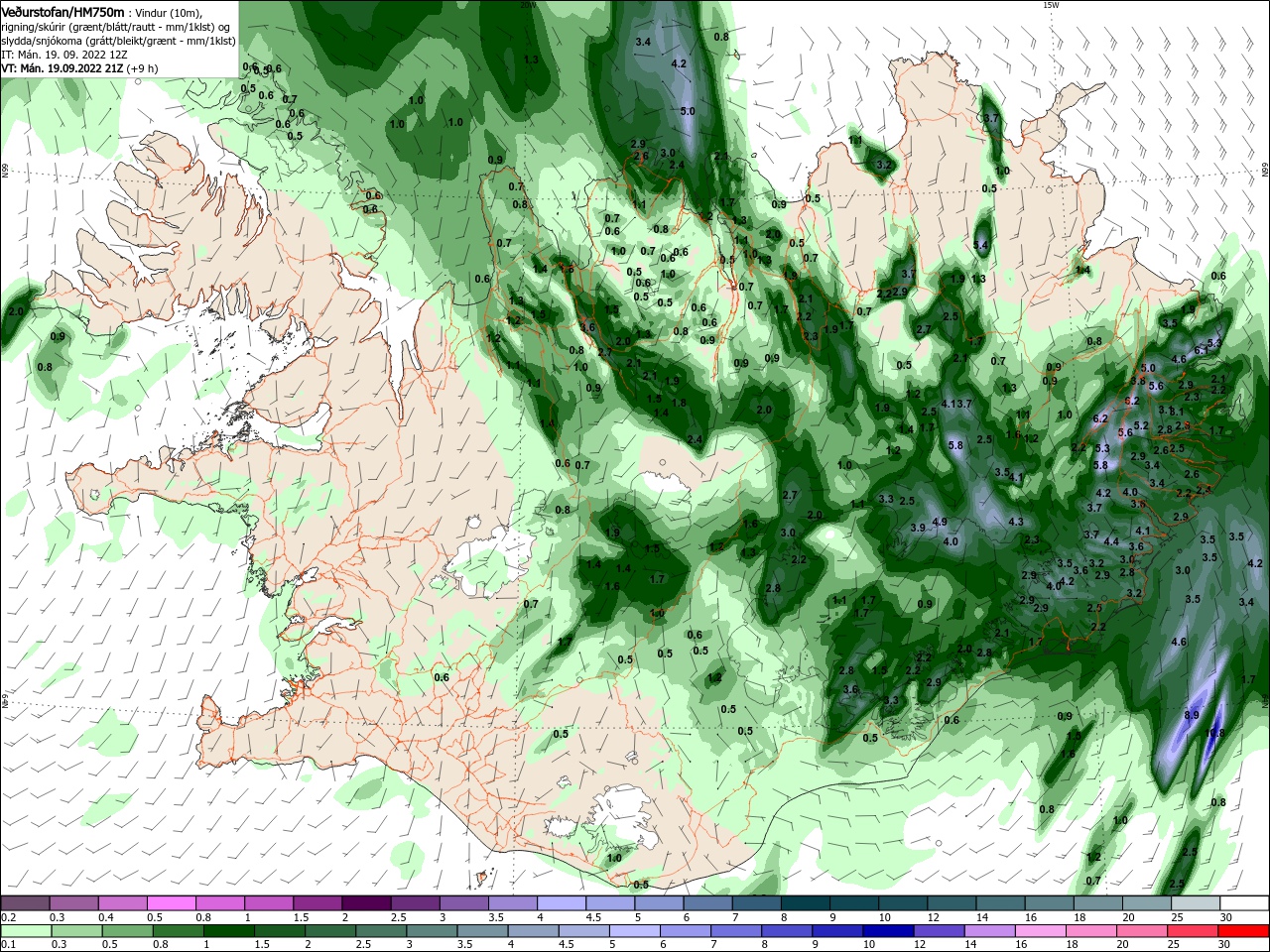Click the '10.8' precipitation value on the map
Image resolution: width=1270 pixels, height=952 pixels.
(1214, 733)
